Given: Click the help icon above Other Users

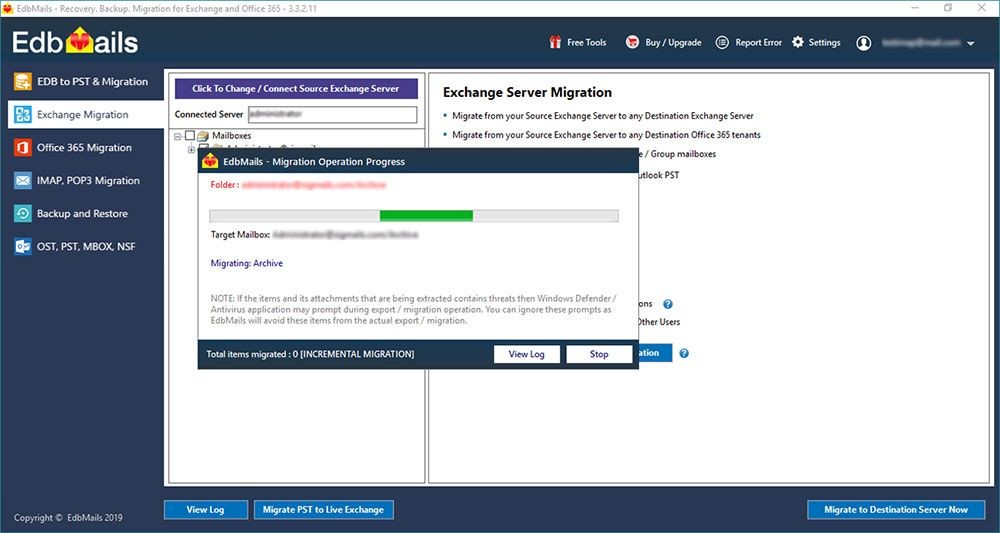Looking at the screenshot, I should (x=668, y=304).
